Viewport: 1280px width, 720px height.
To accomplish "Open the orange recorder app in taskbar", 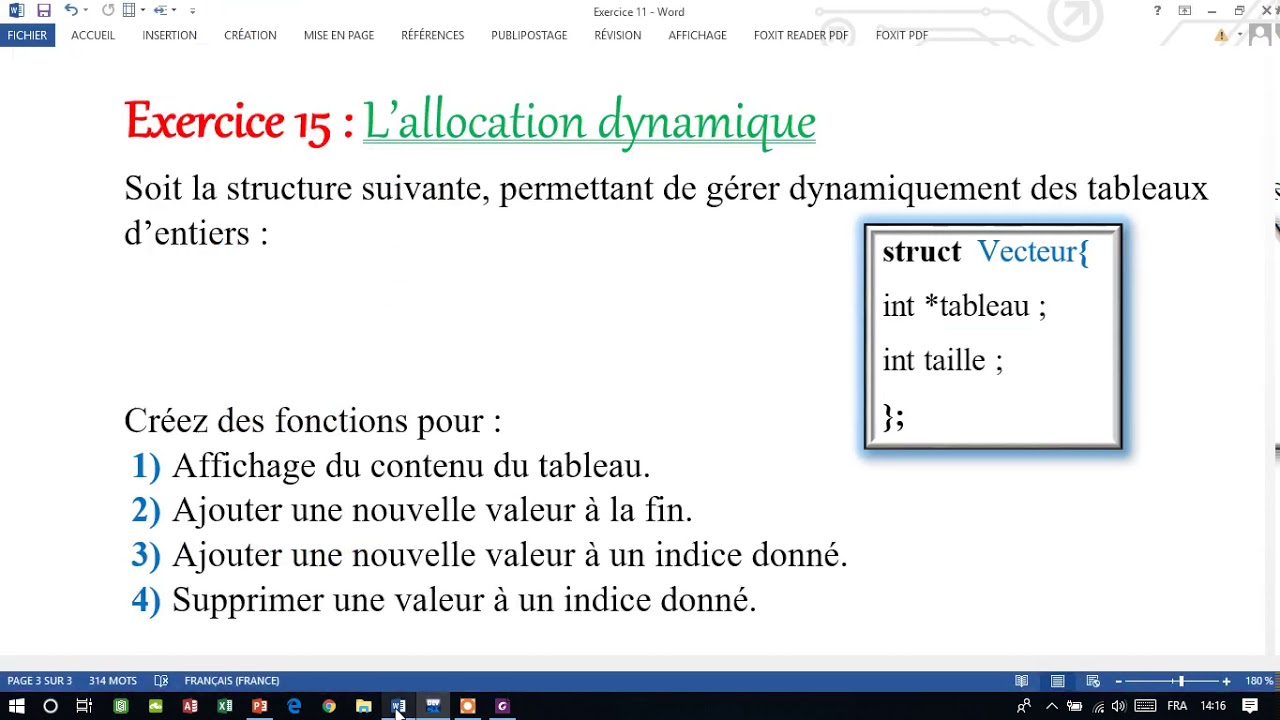I will pos(468,706).
